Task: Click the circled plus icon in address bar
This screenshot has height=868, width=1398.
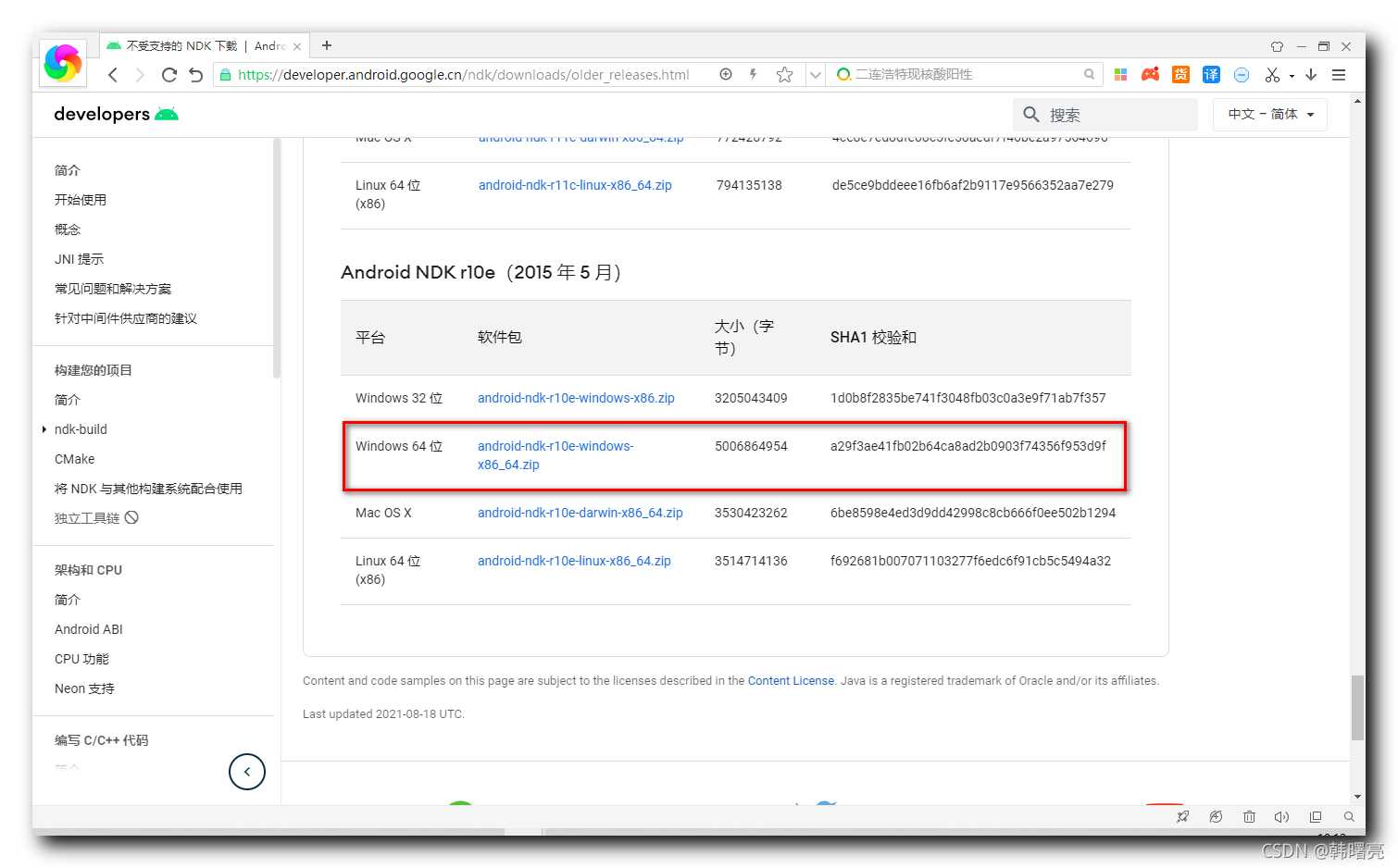Action: point(726,74)
